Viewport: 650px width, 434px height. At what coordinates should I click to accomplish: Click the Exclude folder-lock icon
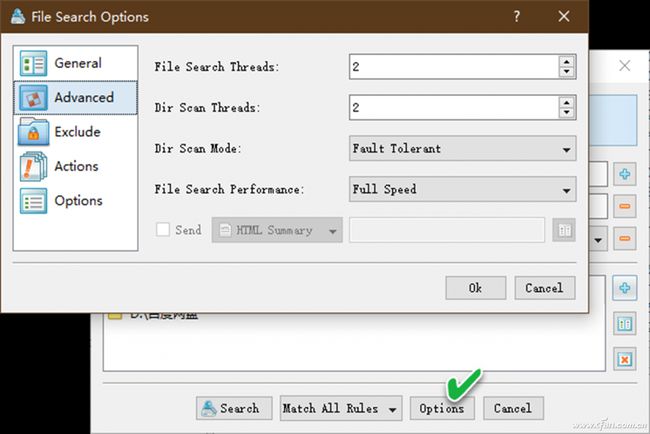[x=33, y=132]
